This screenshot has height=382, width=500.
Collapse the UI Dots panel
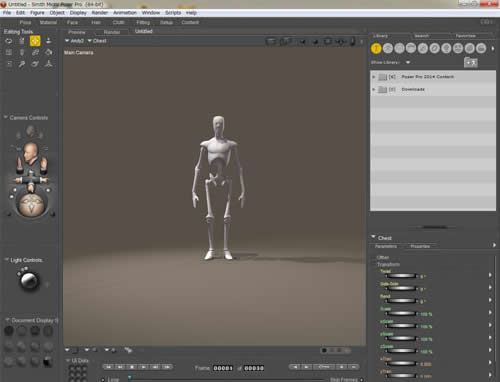pyautogui.click(x=68, y=360)
